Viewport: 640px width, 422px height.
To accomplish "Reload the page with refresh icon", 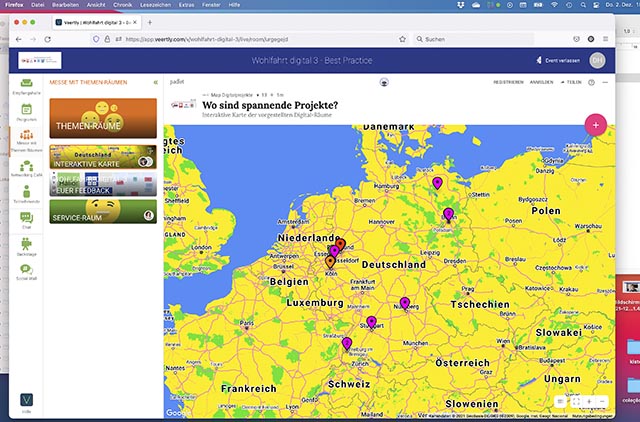I will [48, 39].
